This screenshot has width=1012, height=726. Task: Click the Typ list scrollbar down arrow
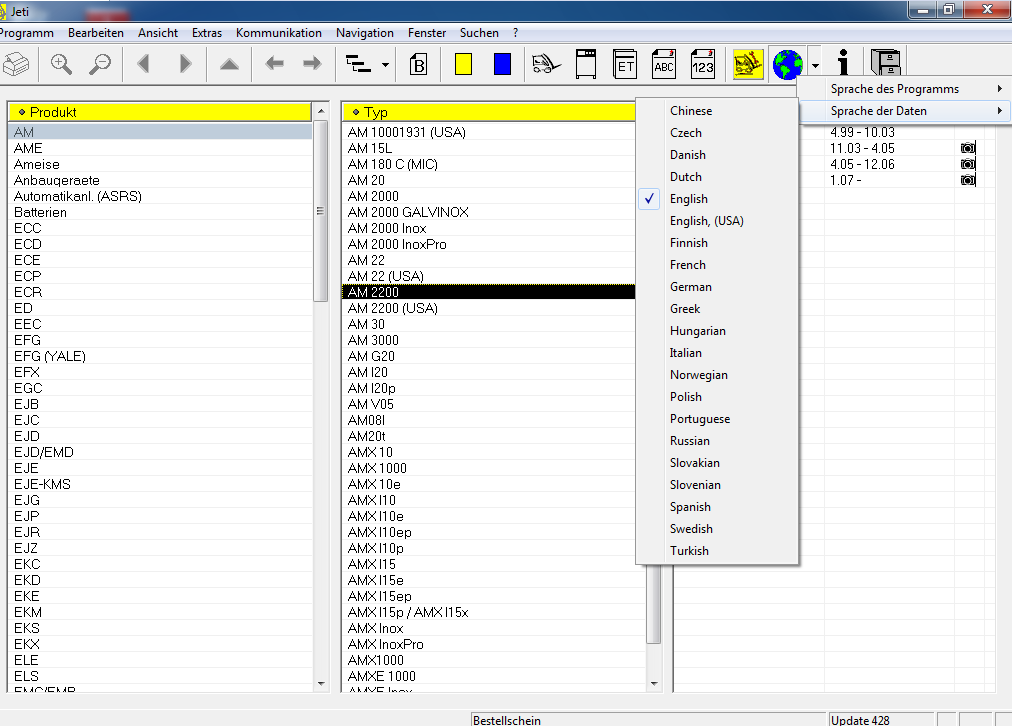click(655, 683)
